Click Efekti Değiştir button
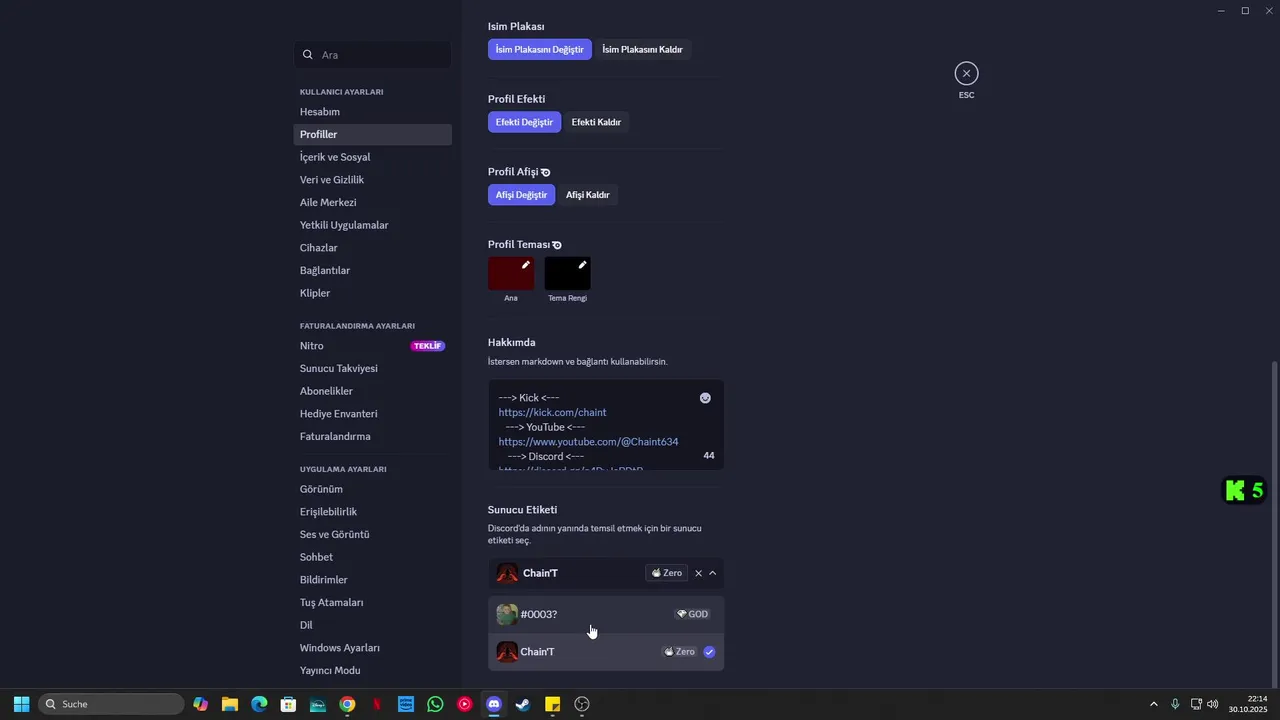 [x=524, y=122]
